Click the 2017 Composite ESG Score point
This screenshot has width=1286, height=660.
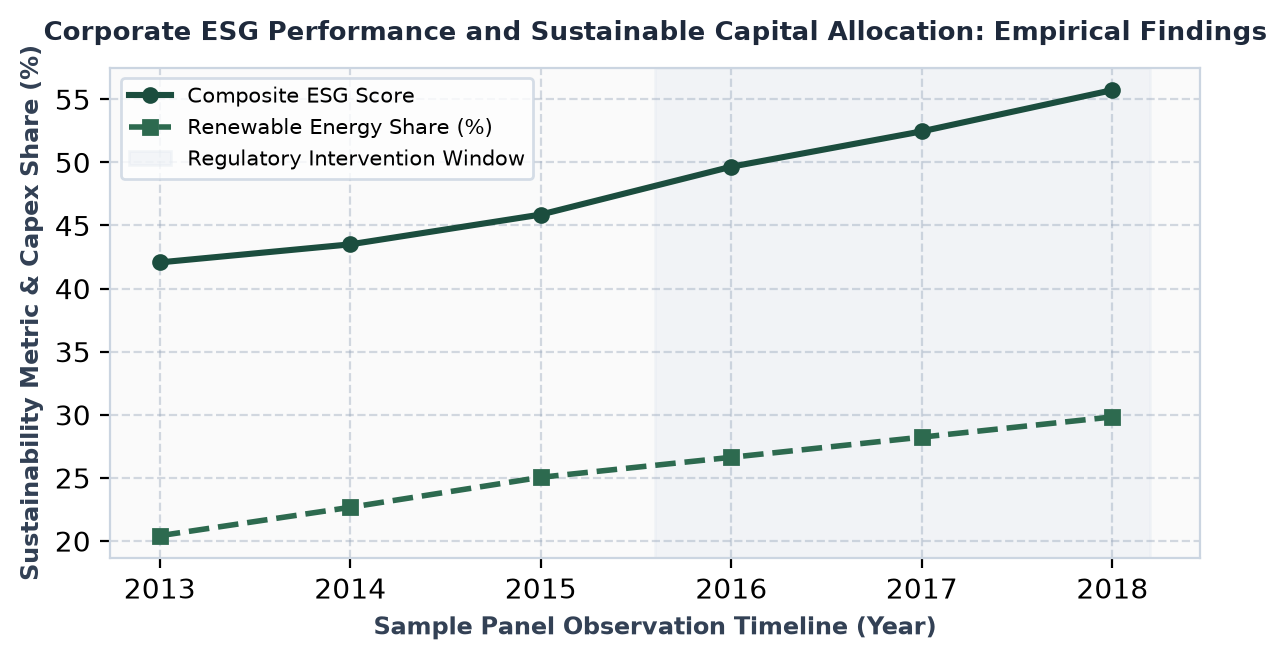coord(922,131)
